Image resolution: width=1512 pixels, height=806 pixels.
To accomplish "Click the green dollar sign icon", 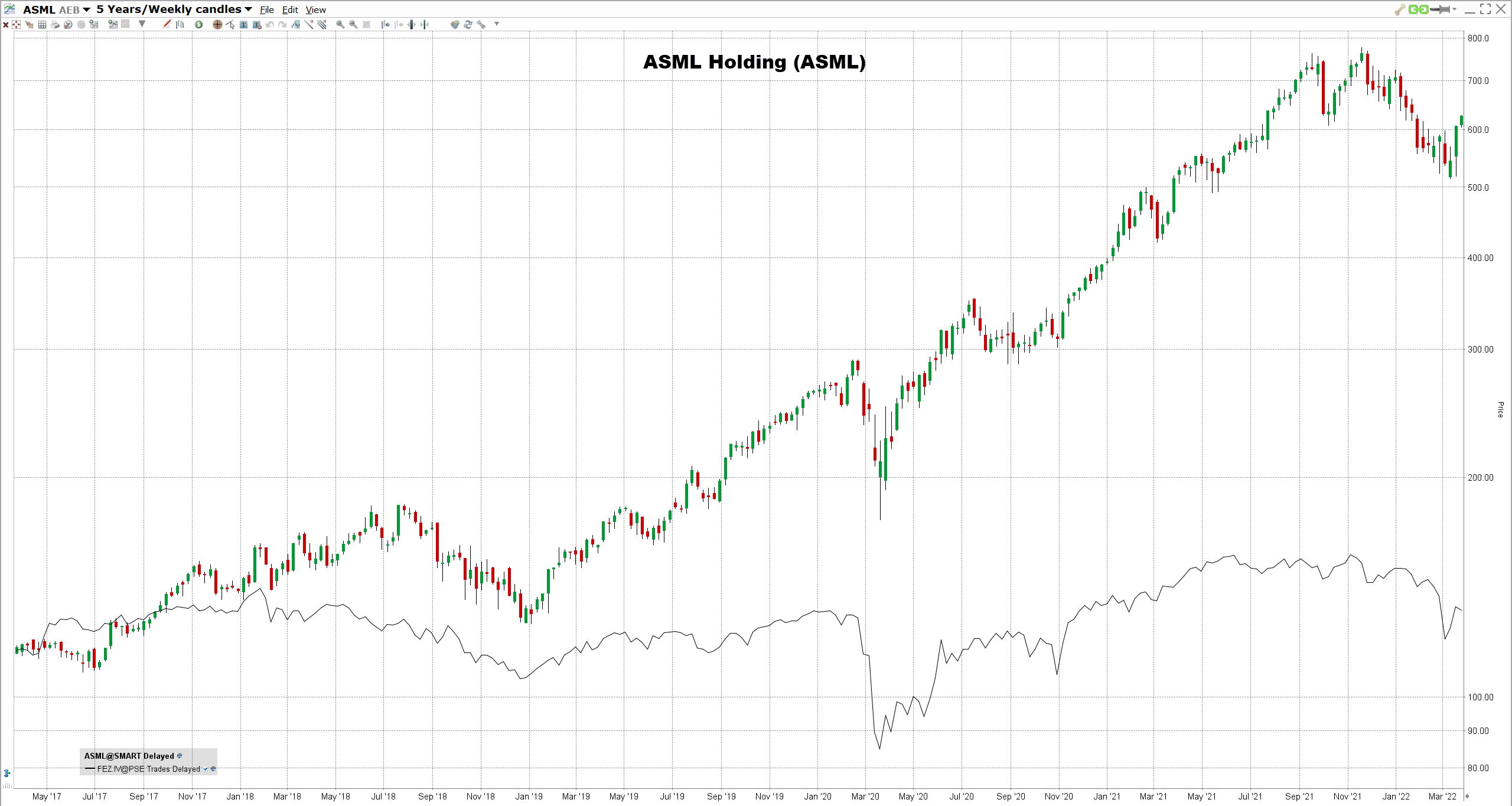I will [x=198, y=24].
